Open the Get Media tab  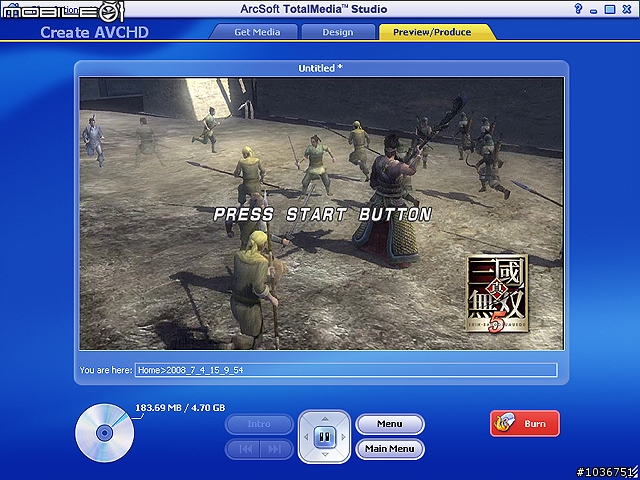(257, 32)
